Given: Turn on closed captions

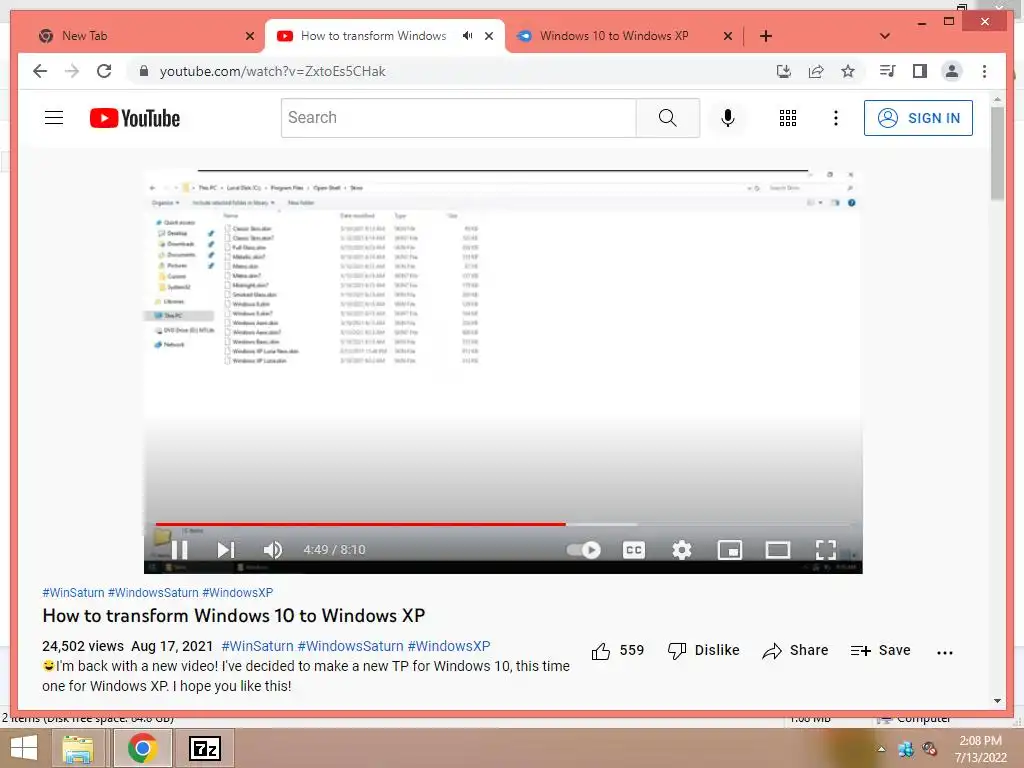Looking at the screenshot, I should (633, 550).
